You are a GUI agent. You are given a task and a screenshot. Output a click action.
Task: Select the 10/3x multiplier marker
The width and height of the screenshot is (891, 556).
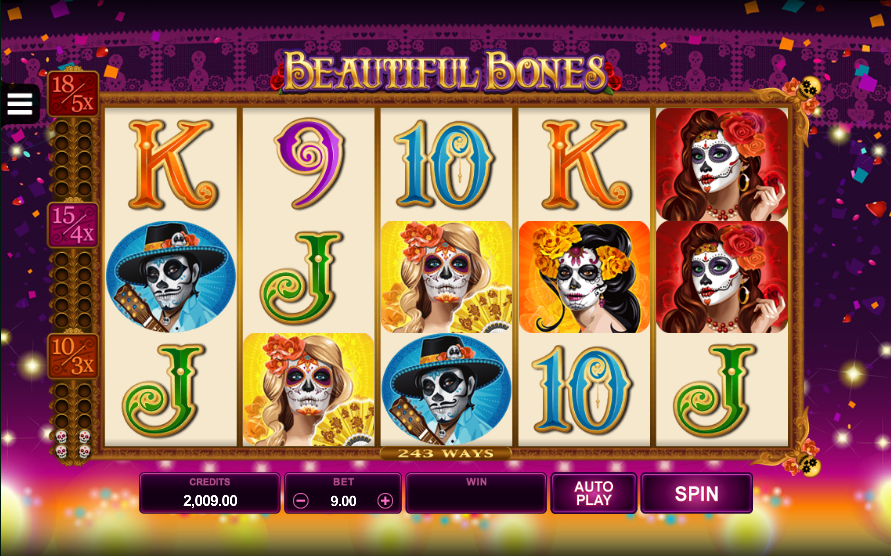pyautogui.click(x=73, y=356)
